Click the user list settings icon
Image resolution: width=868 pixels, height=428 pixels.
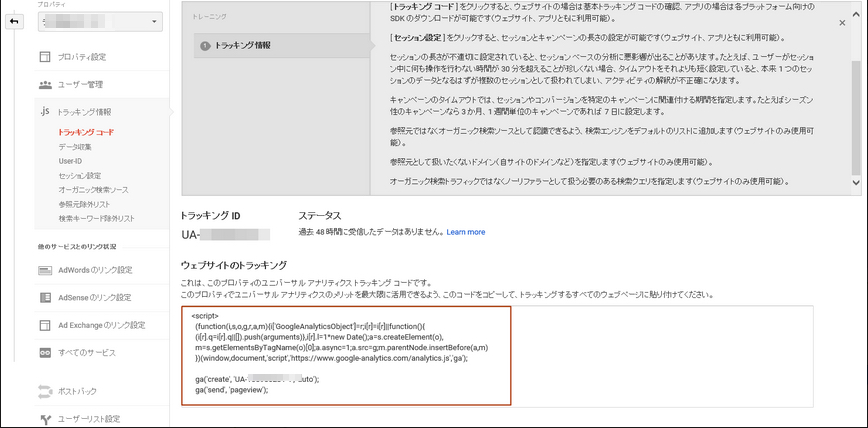point(45,419)
